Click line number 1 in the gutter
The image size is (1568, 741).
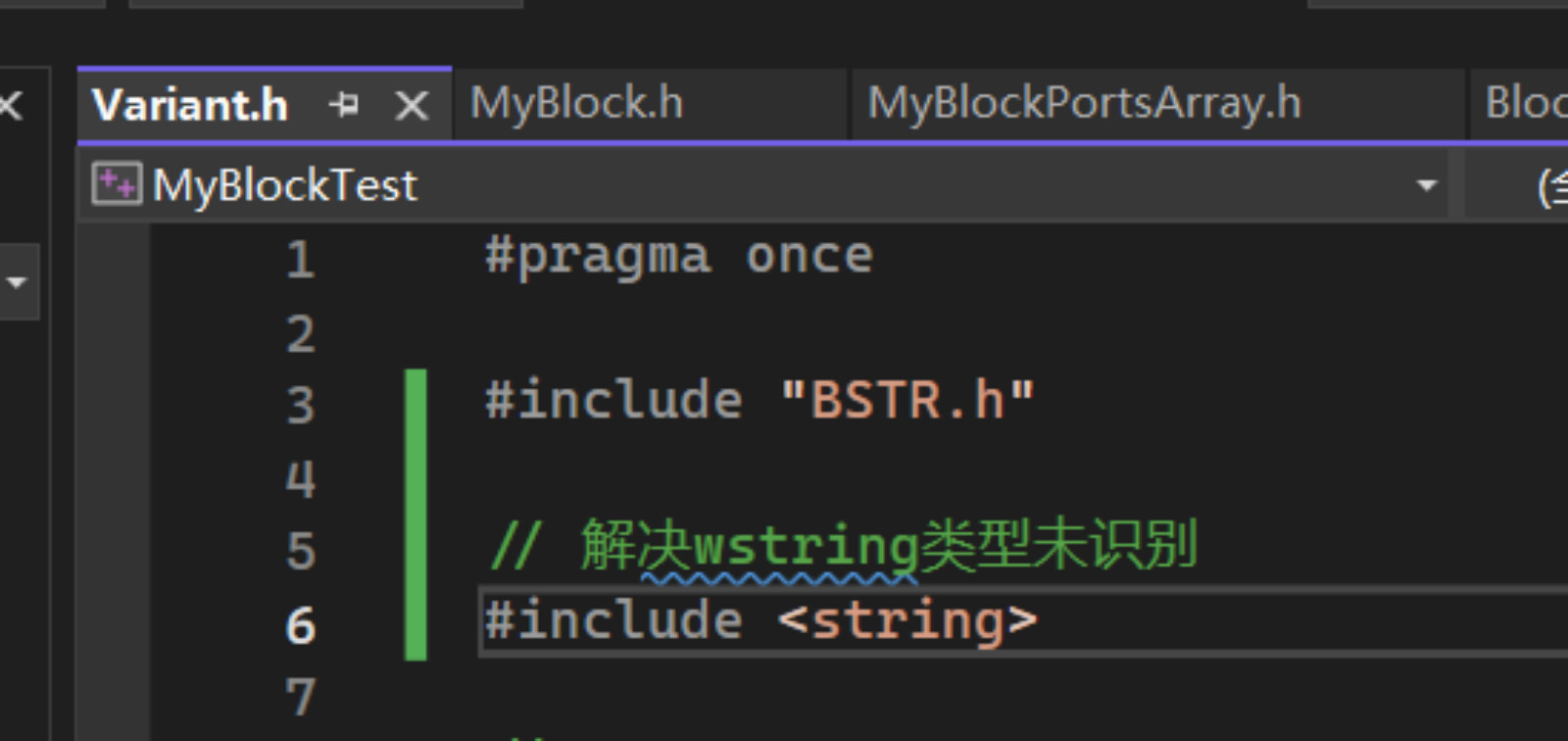click(301, 260)
